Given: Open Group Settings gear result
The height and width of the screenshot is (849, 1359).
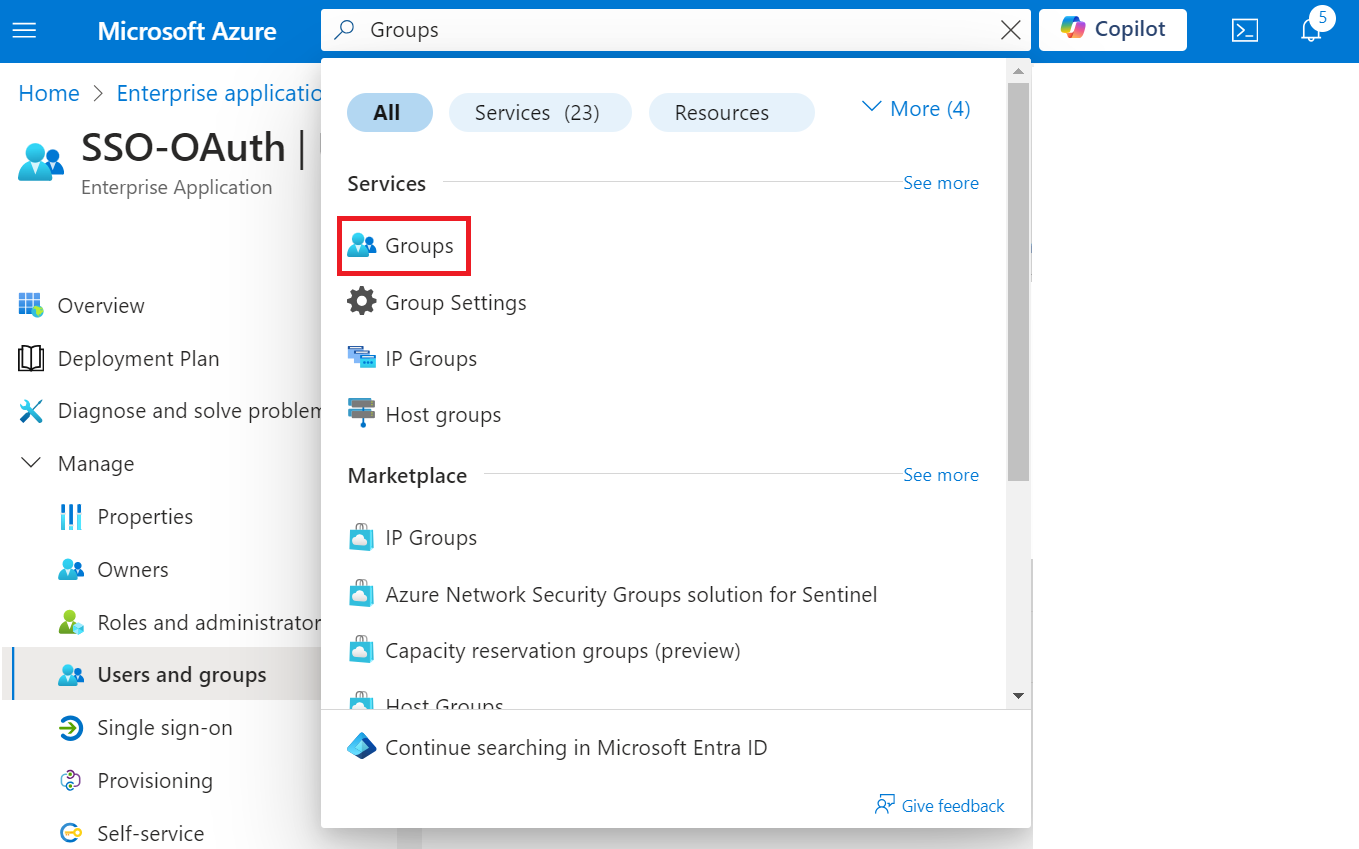Looking at the screenshot, I should [x=455, y=303].
